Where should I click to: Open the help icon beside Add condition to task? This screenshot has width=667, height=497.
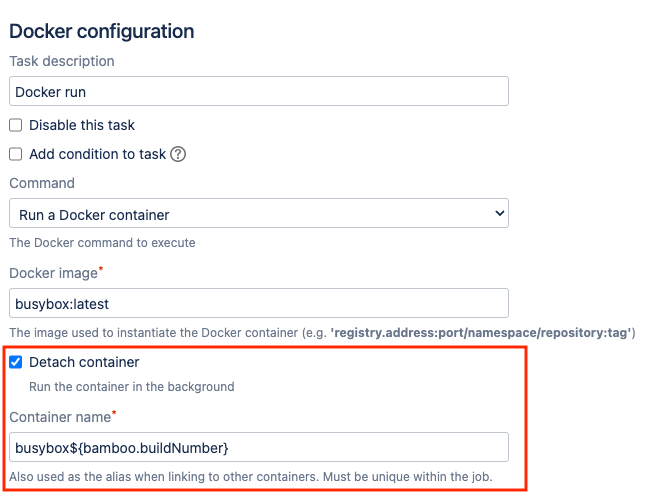click(178, 154)
